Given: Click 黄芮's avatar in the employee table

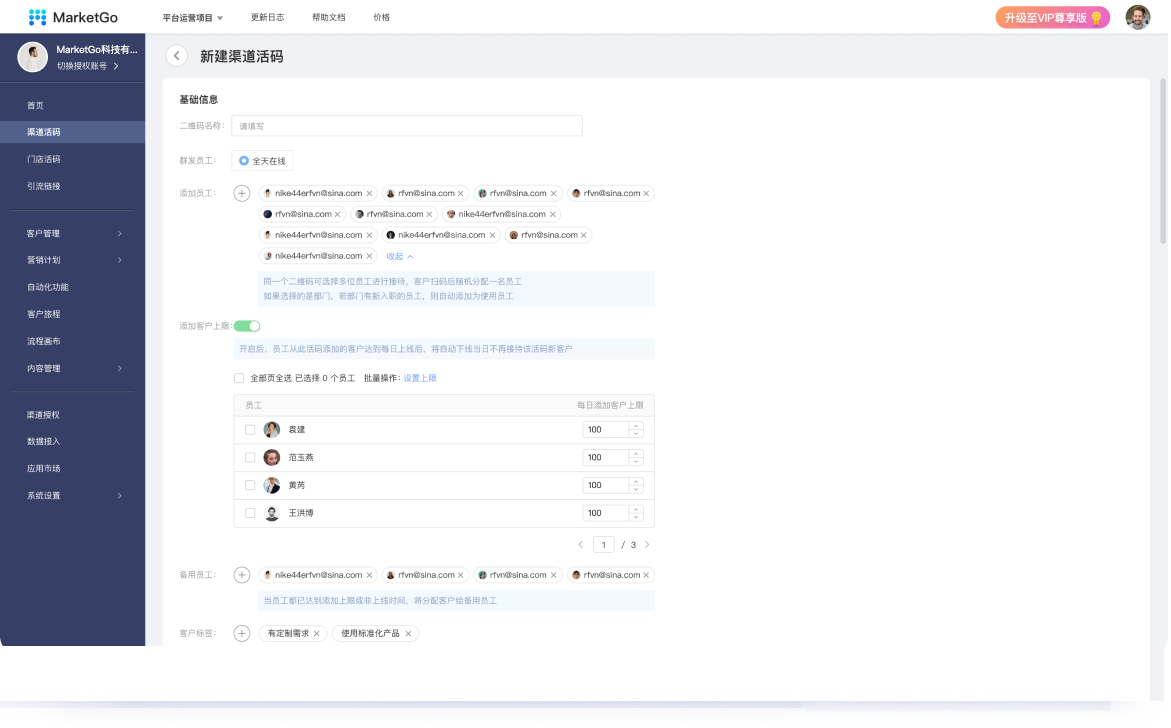Looking at the screenshot, I should (272, 485).
